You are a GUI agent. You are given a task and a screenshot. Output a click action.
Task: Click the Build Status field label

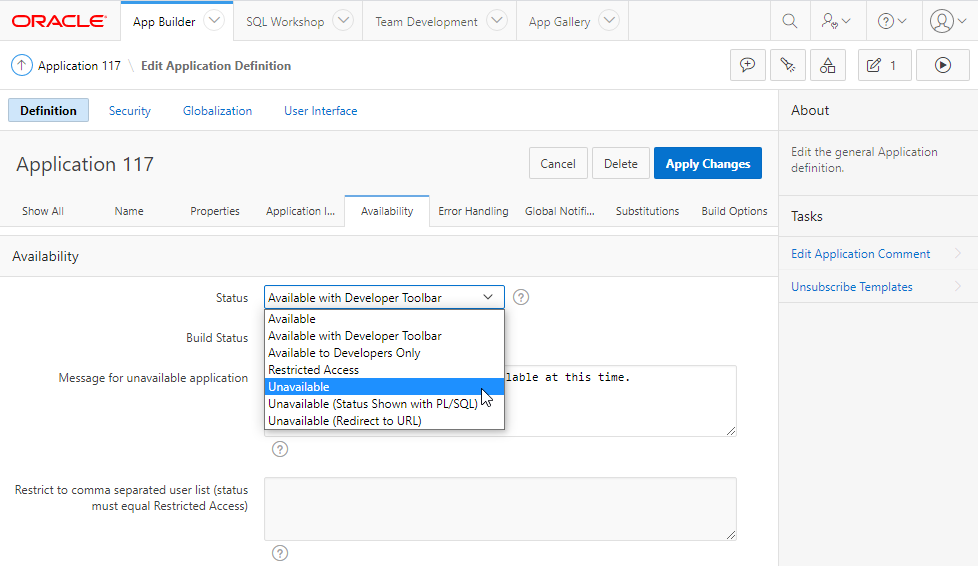216,338
